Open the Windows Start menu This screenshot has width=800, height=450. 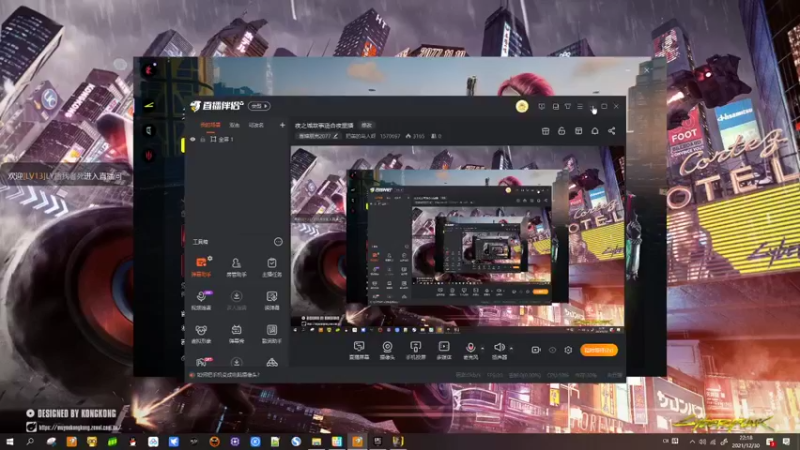click(x=9, y=441)
